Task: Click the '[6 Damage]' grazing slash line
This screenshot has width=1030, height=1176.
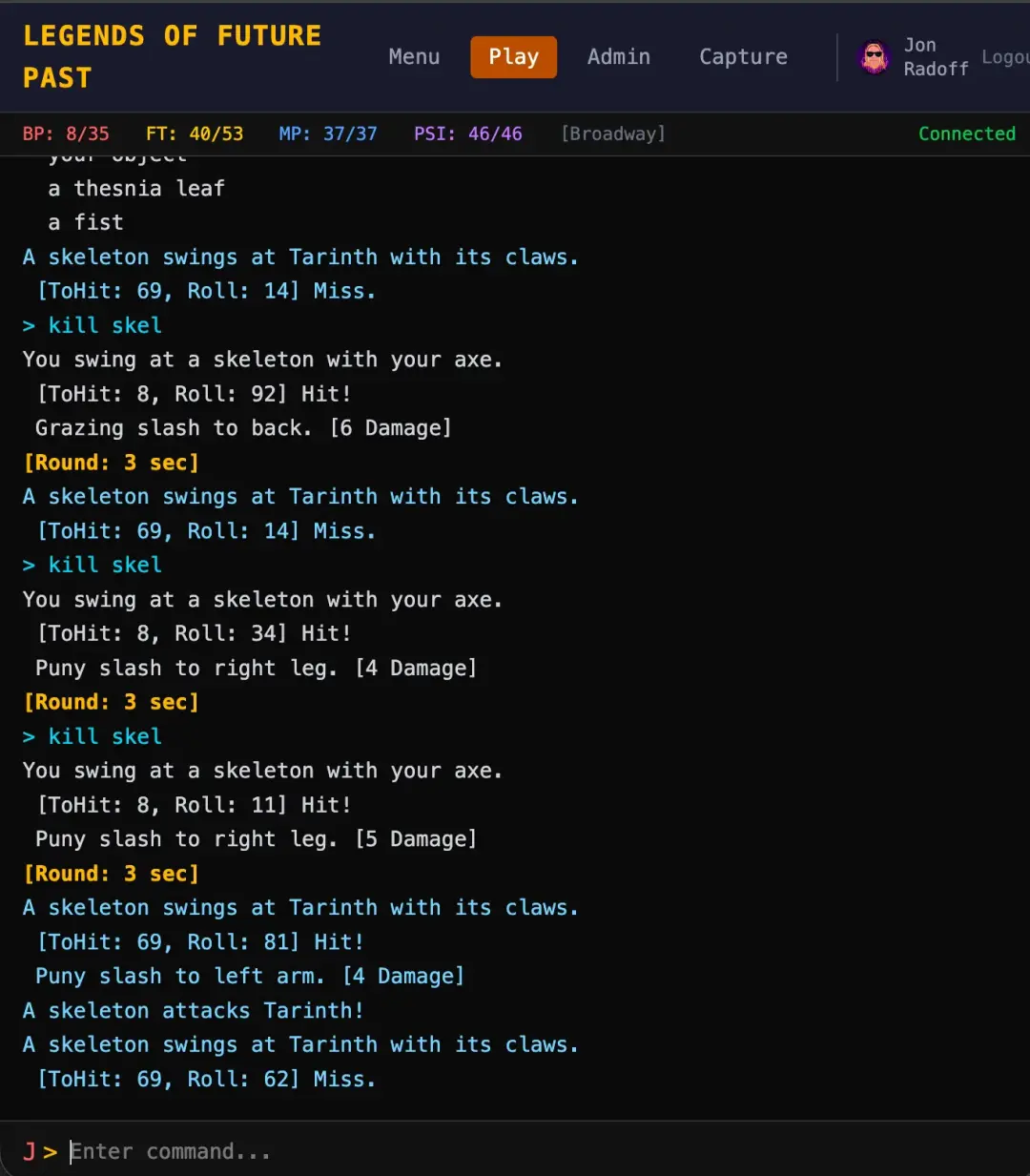Action: coord(243,428)
